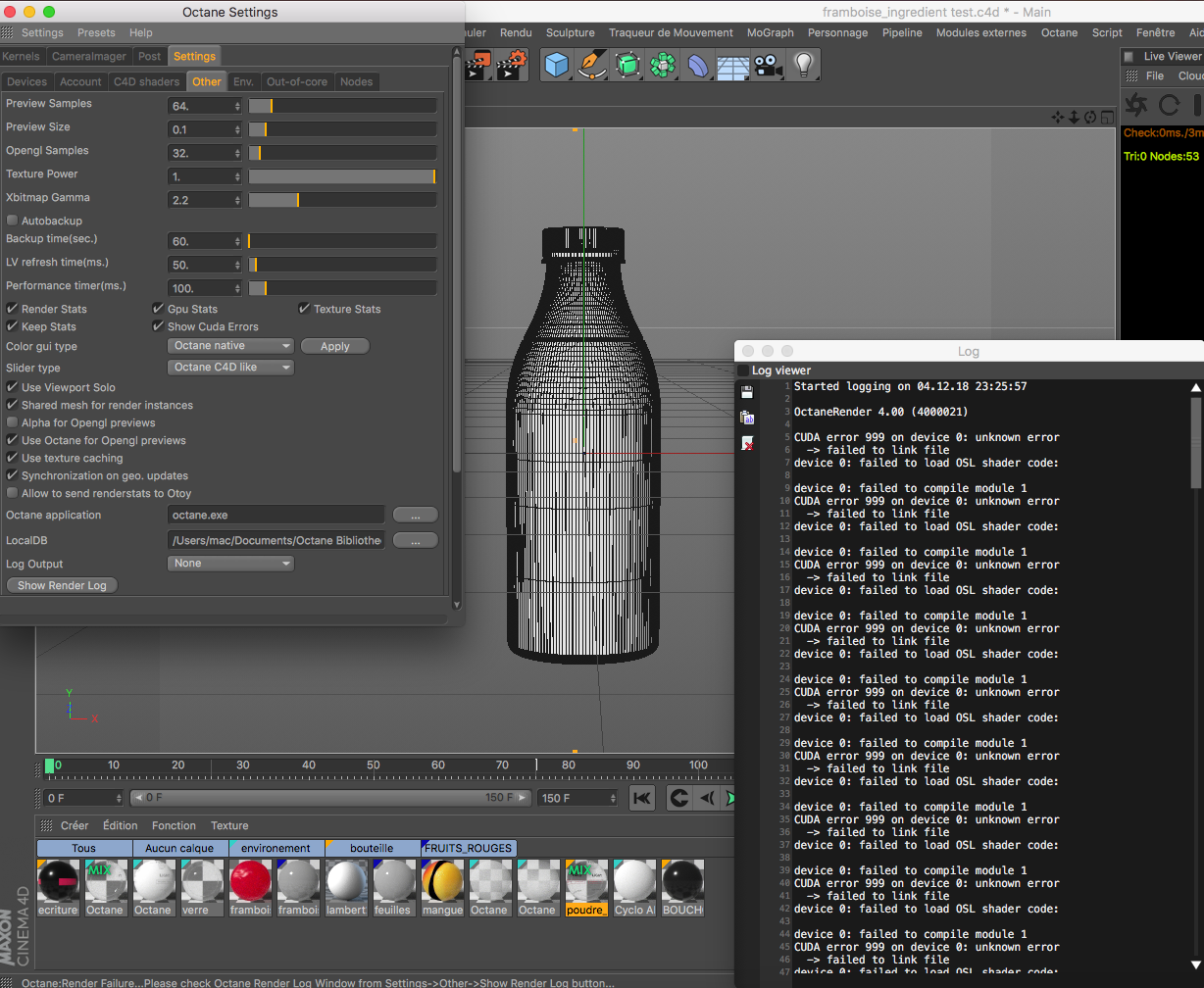Open Edit Render Settings clapper-gear icon
1204x988 pixels.
coord(512,65)
